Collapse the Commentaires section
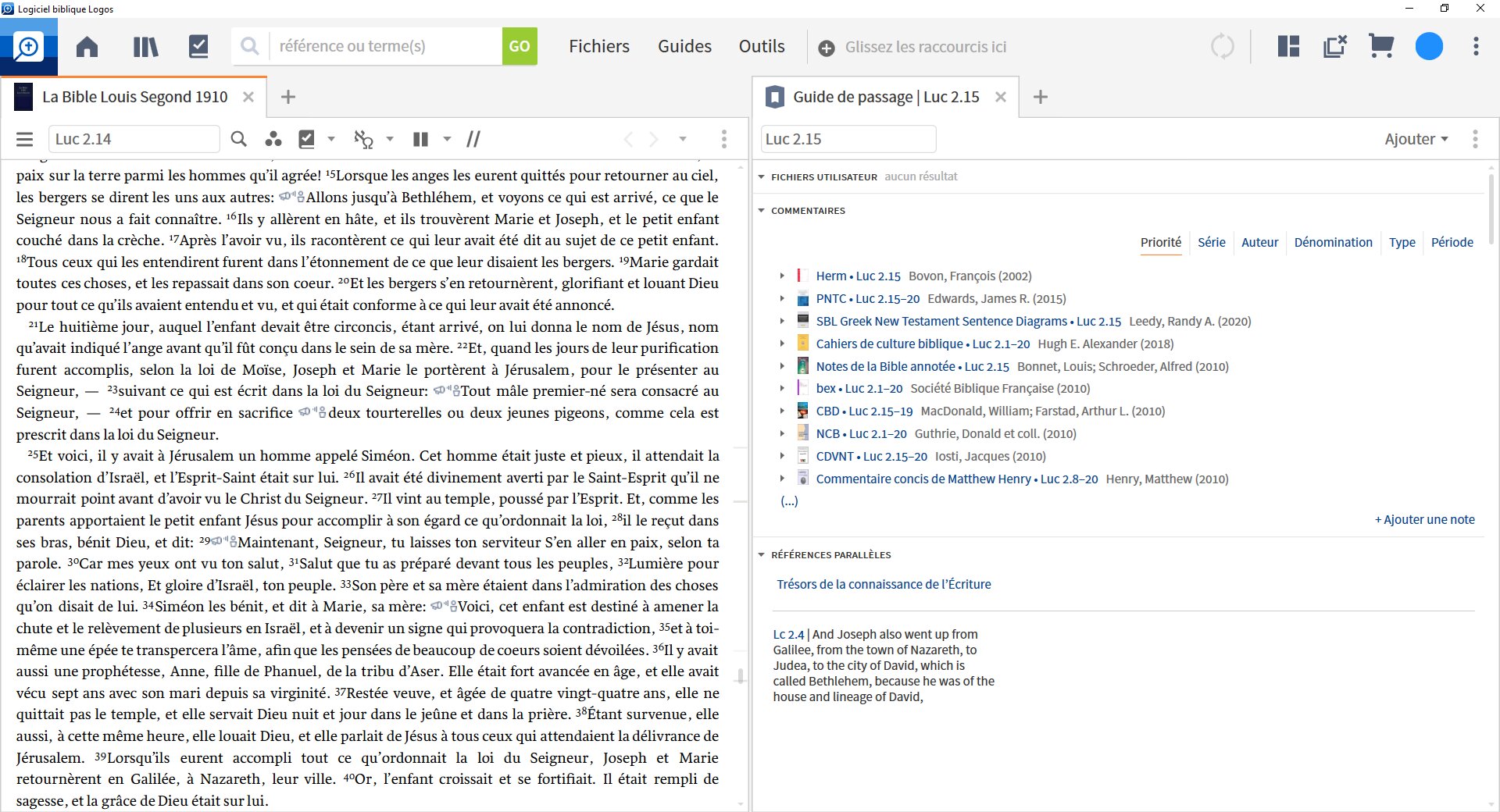The width and height of the screenshot is (1500, 812). 761,211
